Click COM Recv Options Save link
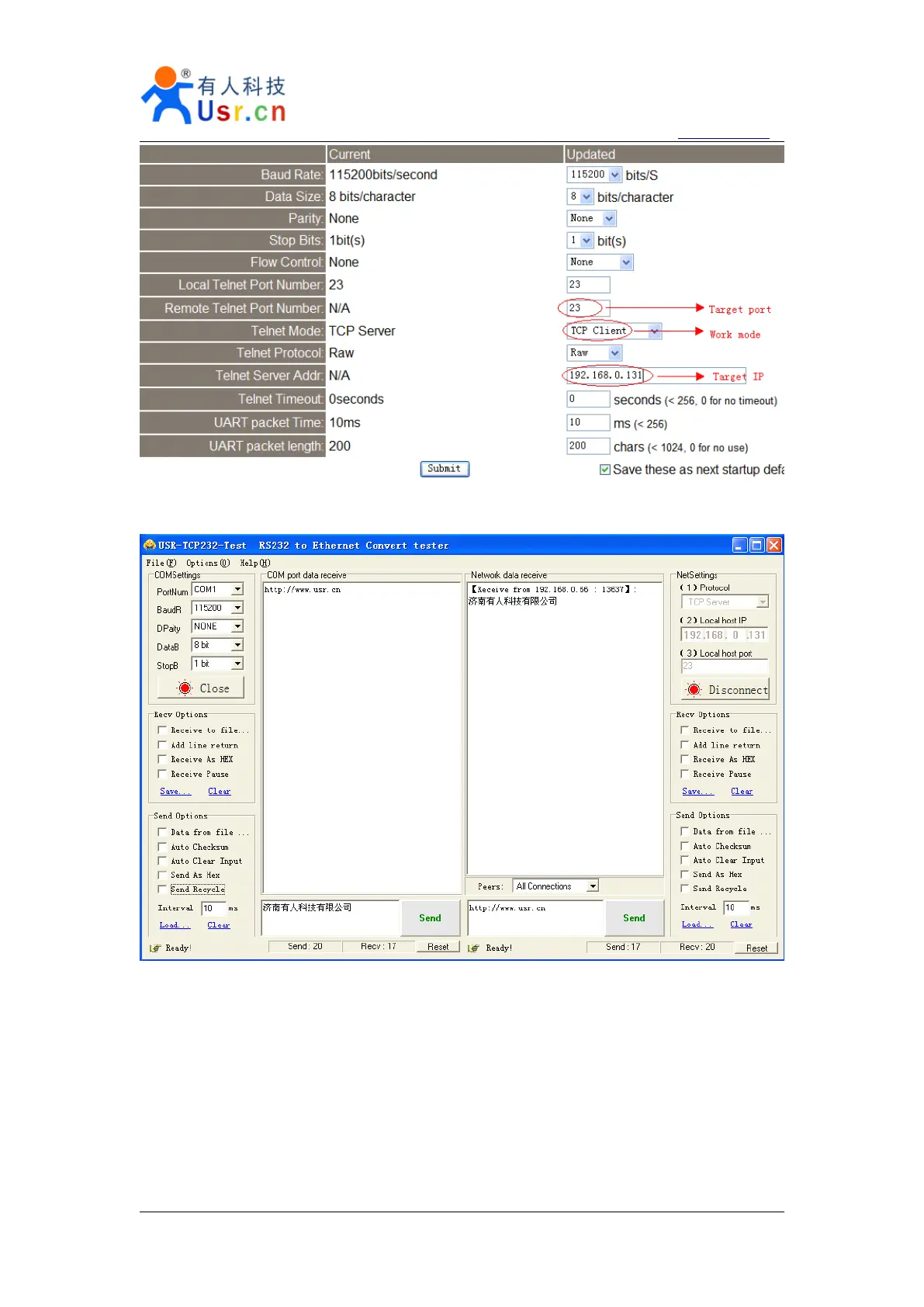Viewport: 924px width, 1307px height. pyautogui.click(x=175, y=791)
